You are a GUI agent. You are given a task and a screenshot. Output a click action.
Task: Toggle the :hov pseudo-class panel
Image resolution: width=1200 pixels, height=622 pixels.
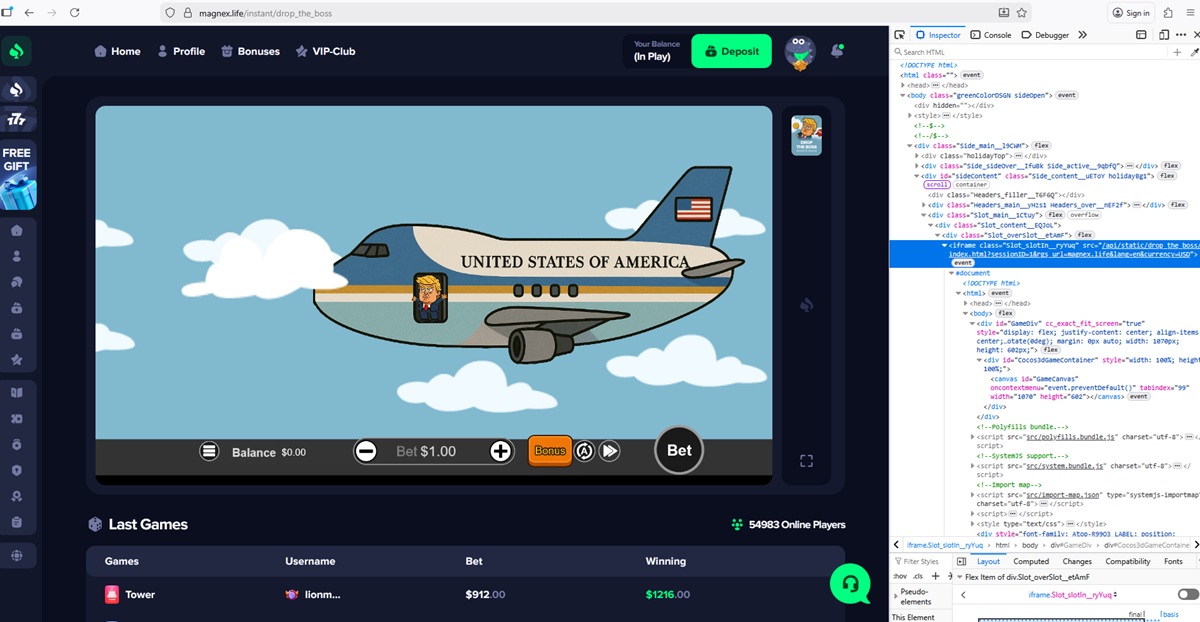tap(899, 576)
